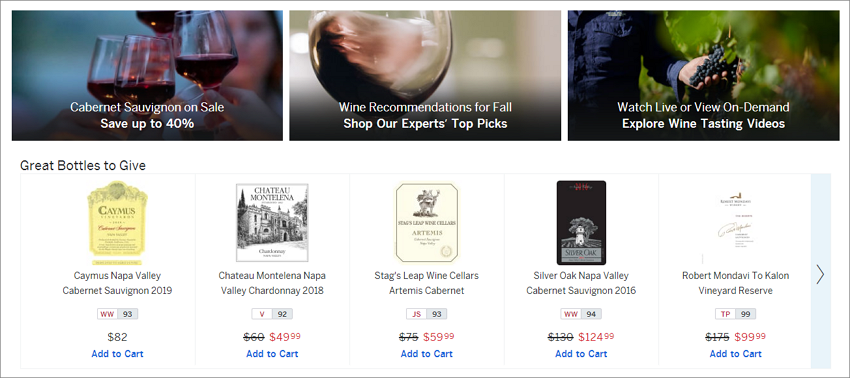Add Stag's Leap Artemis Cabernet to cart
850x378 pixels.
(x=427, y=354)
